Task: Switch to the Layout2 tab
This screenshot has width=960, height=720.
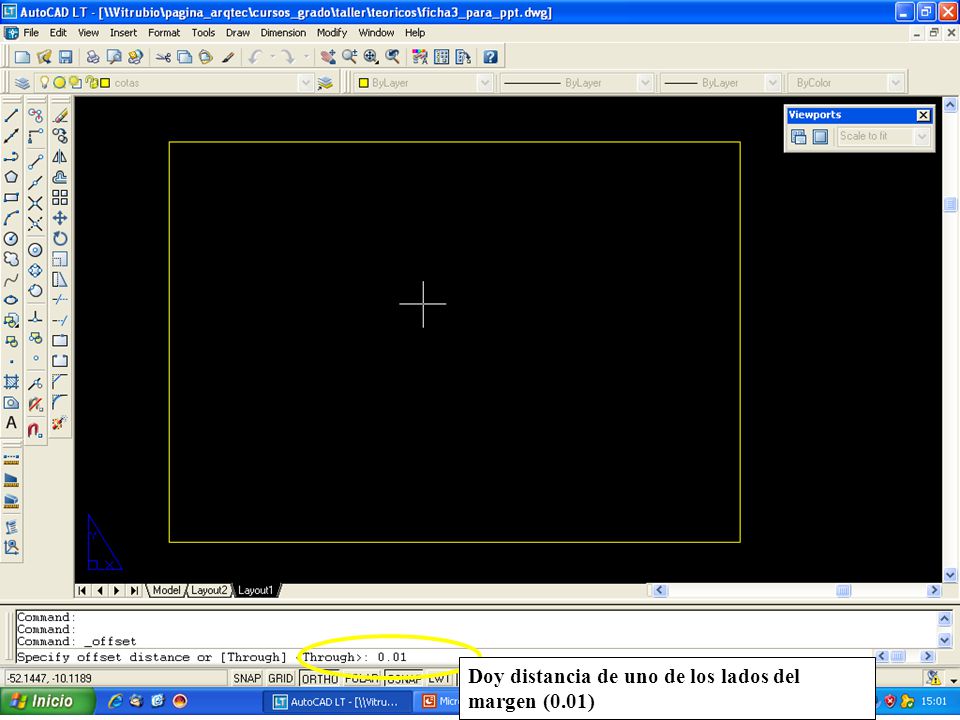Action: [x=209, y=590]
